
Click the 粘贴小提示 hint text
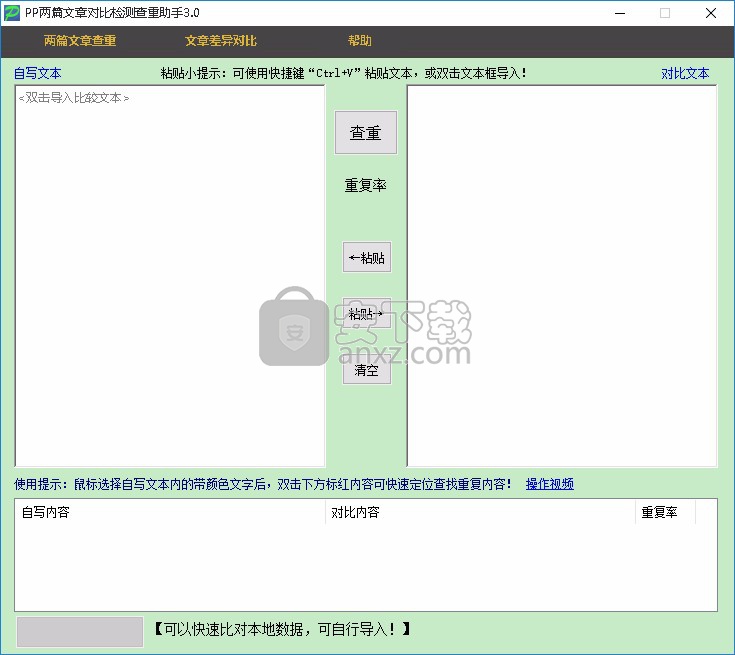pyautogui.click(x=344, y=73)
